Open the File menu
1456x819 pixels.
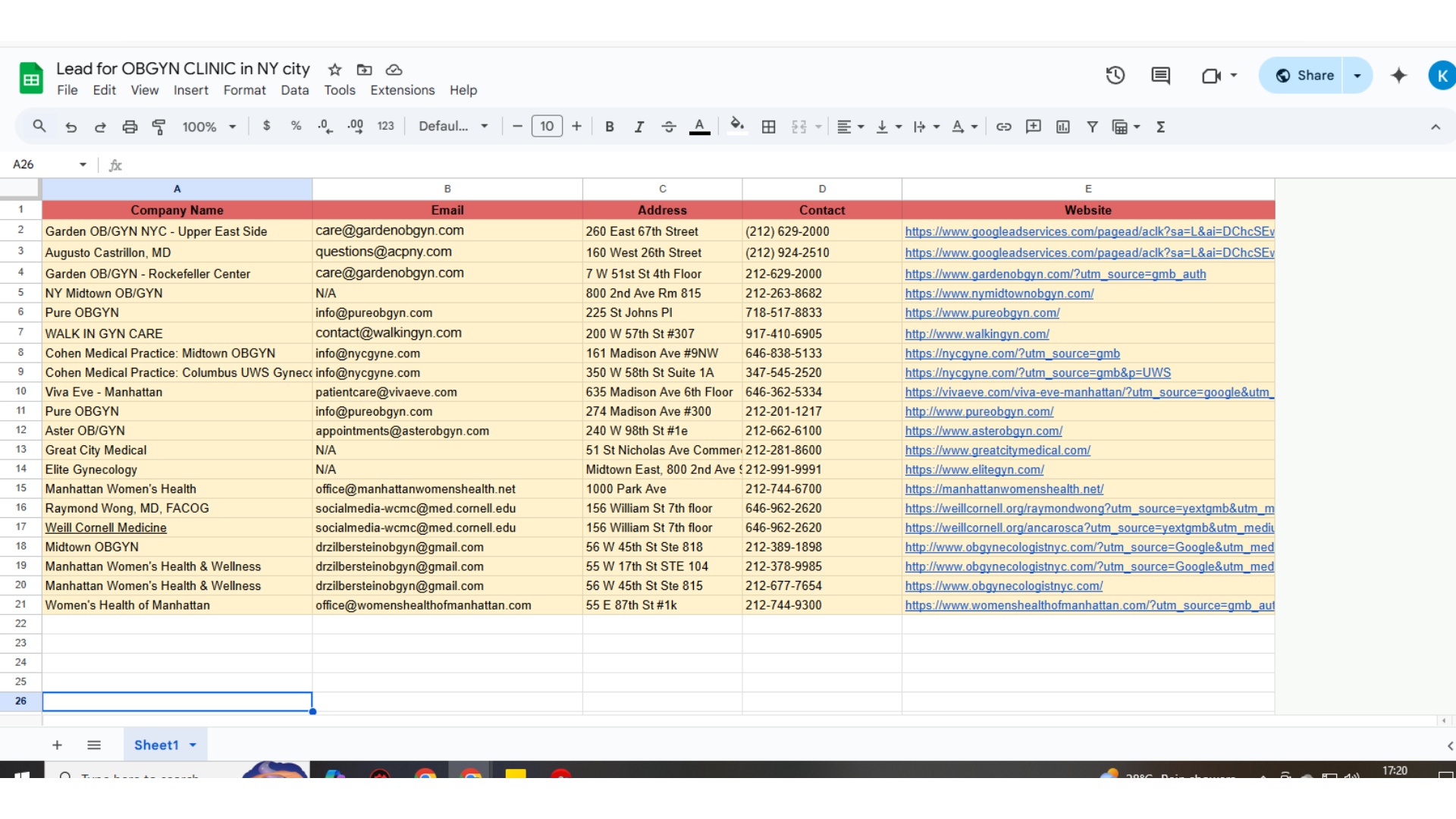tap(67, 90)
